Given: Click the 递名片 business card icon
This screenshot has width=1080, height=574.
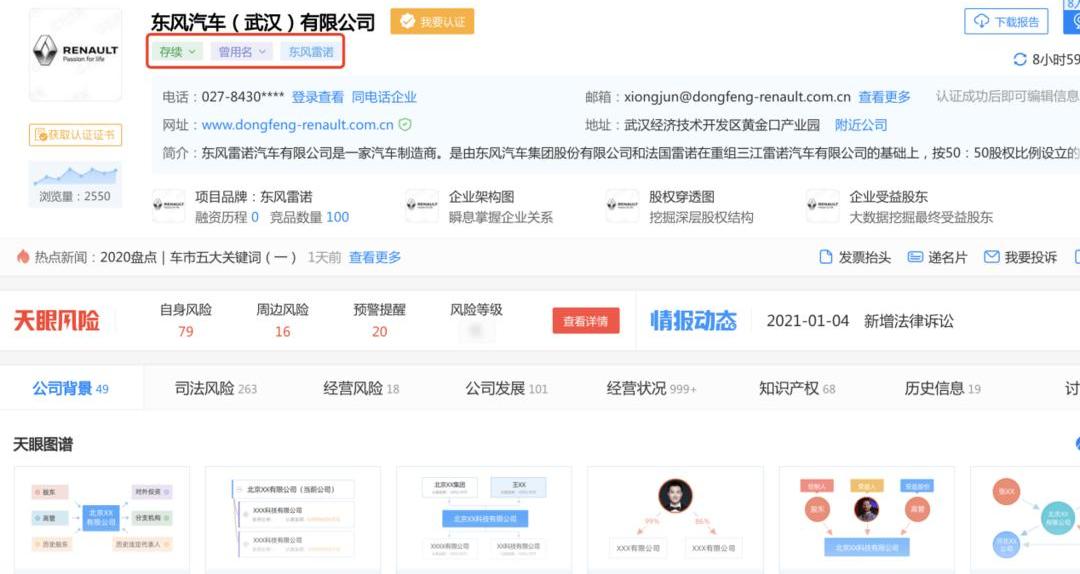Looking at the screenshot, I should [x=915, y=257].
